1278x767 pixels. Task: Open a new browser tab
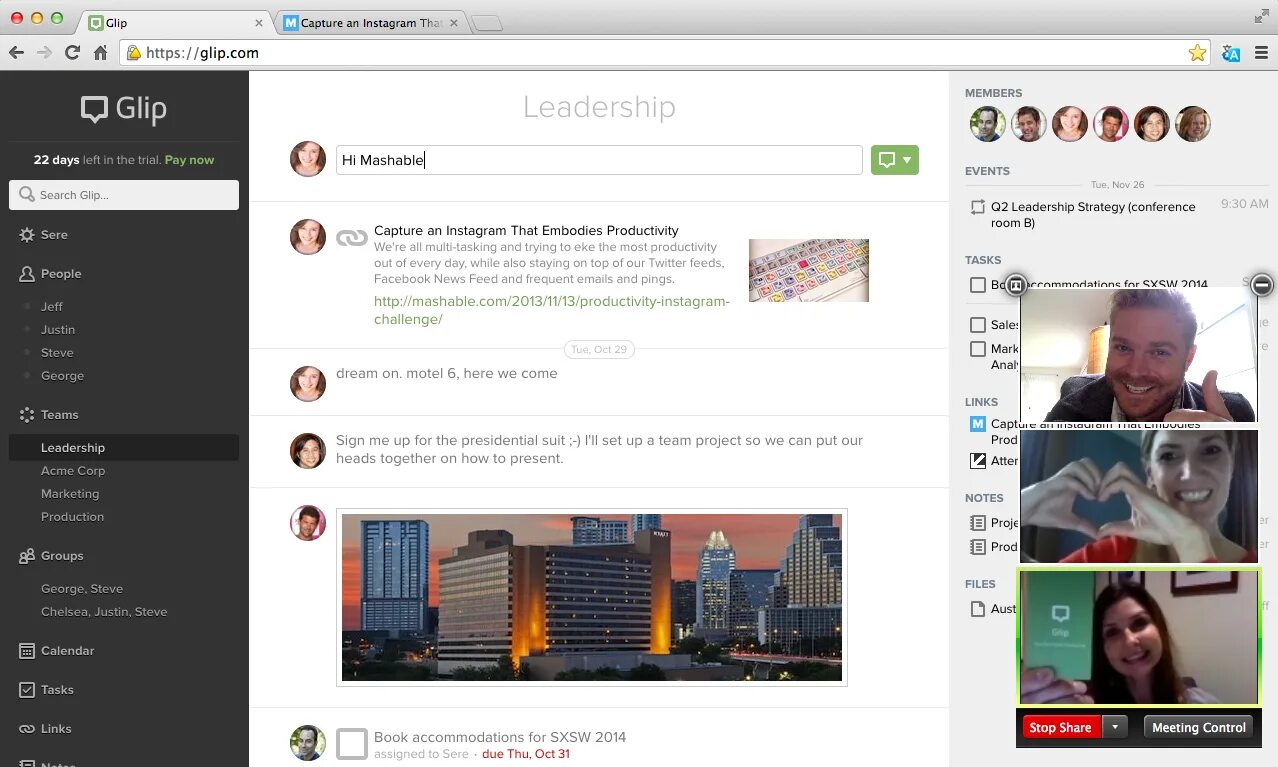point(486,23)
